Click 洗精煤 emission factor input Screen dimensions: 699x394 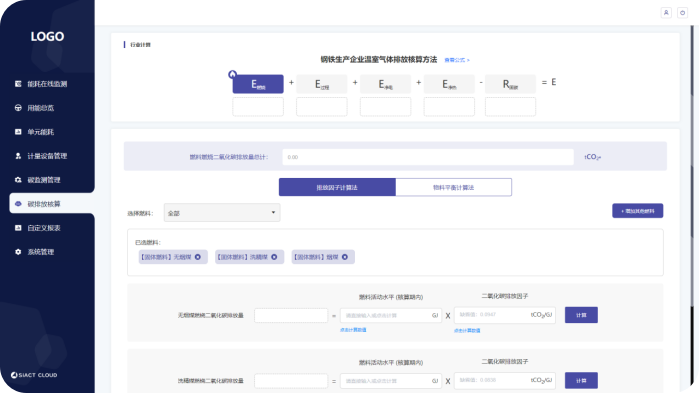pyautogui.click(x=505, y=380)
